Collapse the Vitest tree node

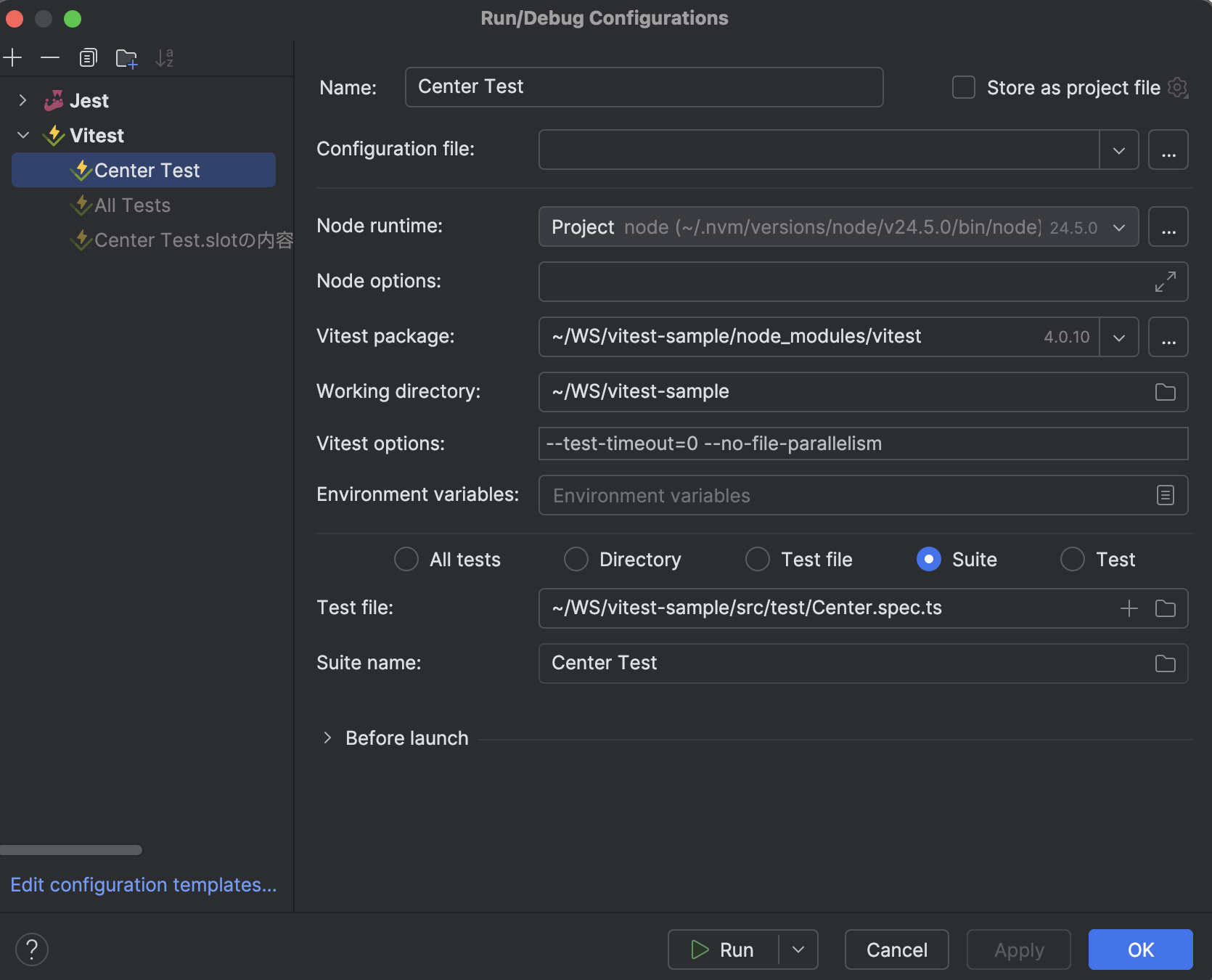[x=22, y=136]
